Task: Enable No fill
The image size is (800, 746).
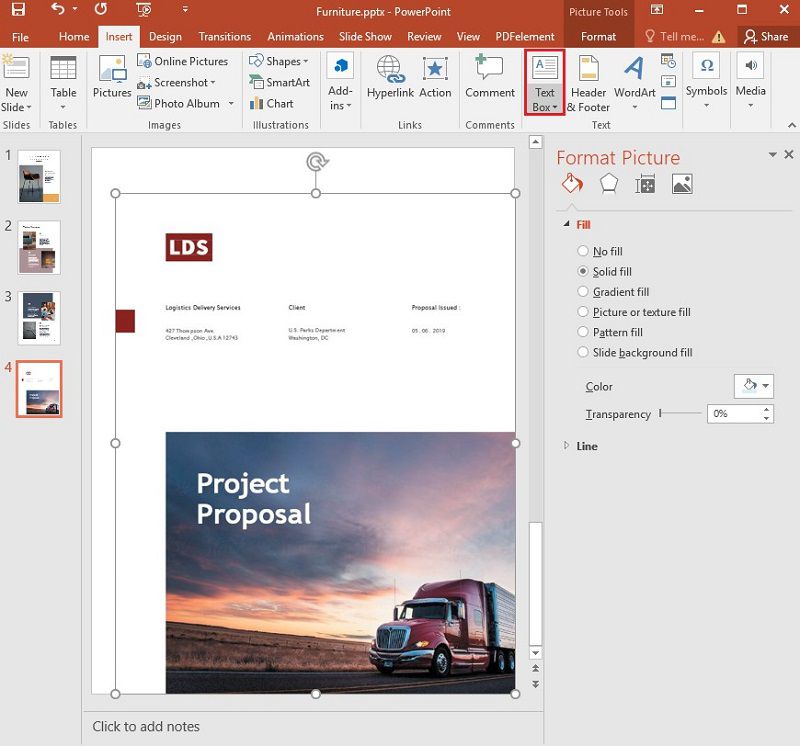Action: 583,251
